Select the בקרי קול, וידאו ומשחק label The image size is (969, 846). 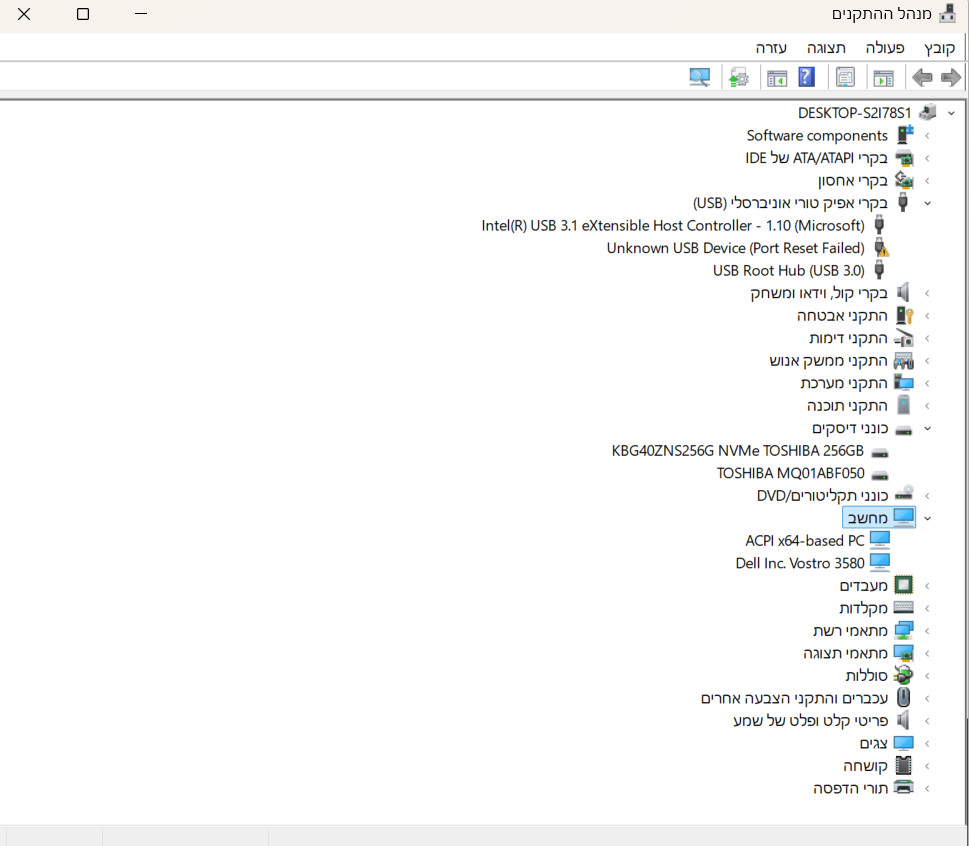[819, 293]
